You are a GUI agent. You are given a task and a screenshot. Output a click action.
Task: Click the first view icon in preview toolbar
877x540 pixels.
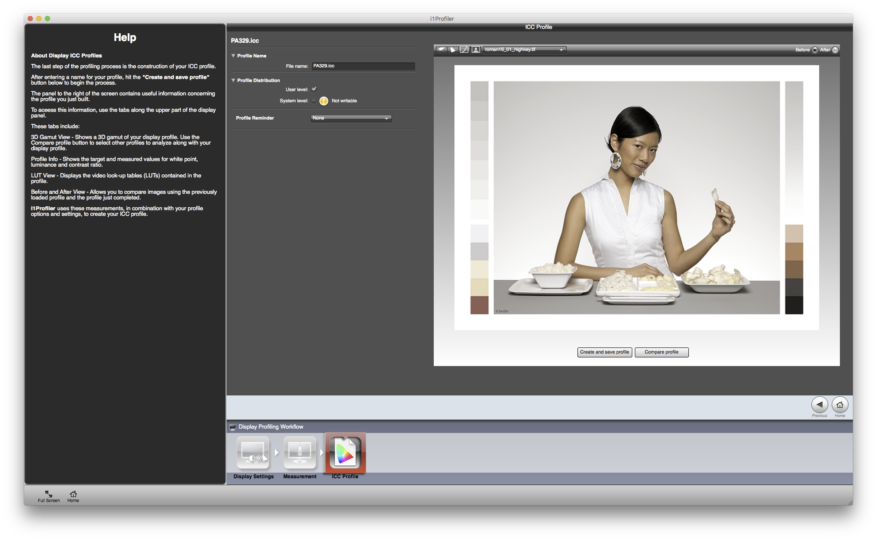pyautogui.click(x=441, y=49)
